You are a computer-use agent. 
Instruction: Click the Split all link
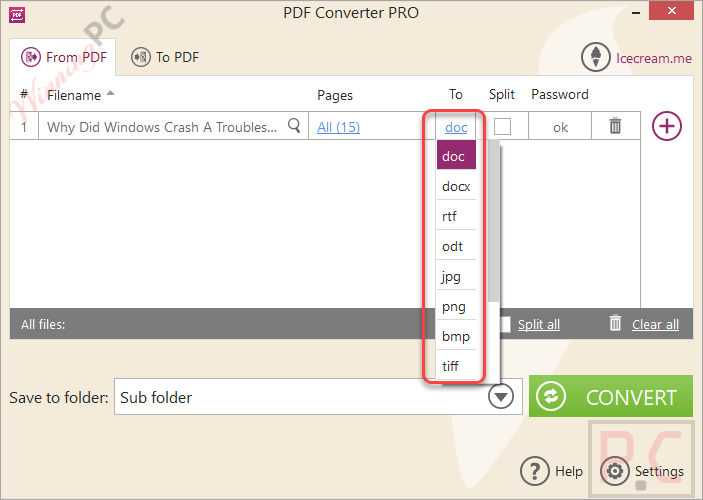(x=539, y=324)
